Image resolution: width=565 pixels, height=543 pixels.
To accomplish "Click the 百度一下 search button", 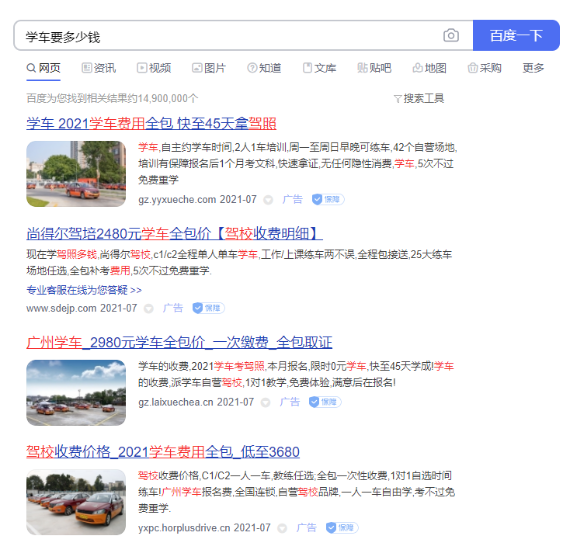I will tap(516, 35).
